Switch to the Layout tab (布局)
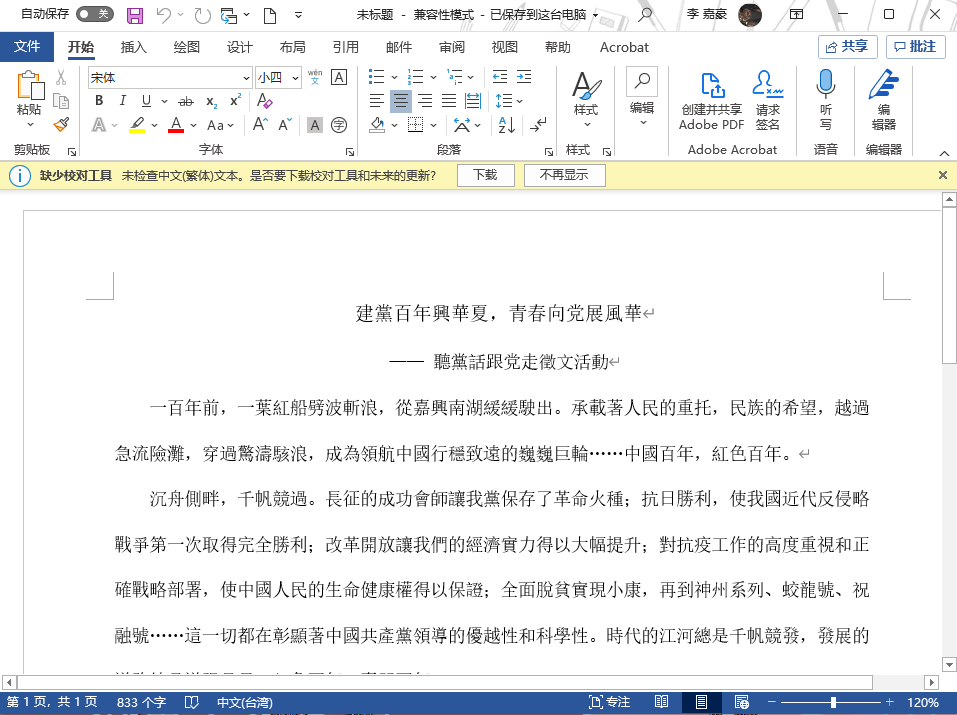This screenshot has width=957, height=715. coord(292,47)
